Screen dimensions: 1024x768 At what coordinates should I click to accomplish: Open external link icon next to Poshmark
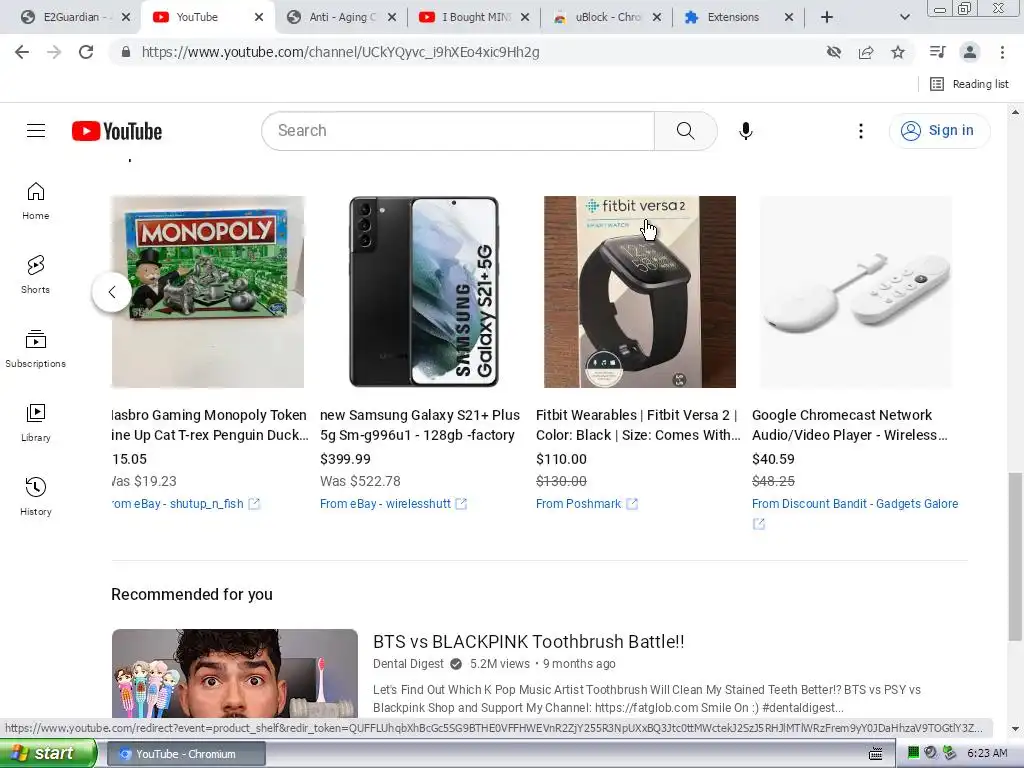point(632,504)
